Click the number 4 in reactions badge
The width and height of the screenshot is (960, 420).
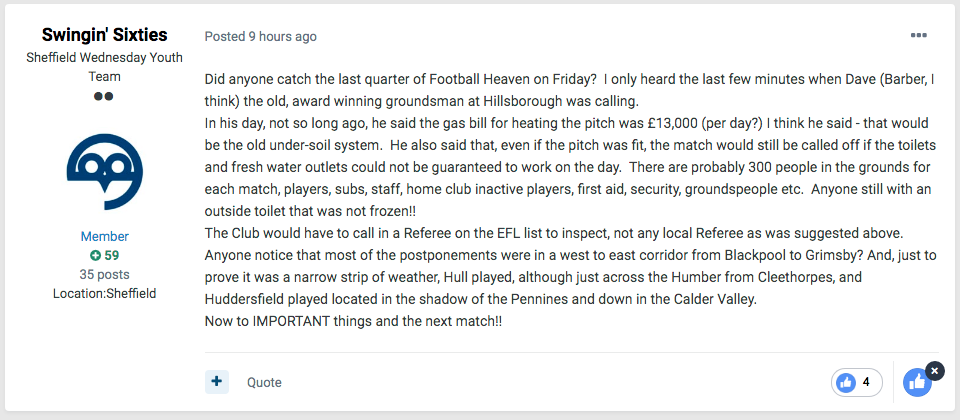pos(866,382)
